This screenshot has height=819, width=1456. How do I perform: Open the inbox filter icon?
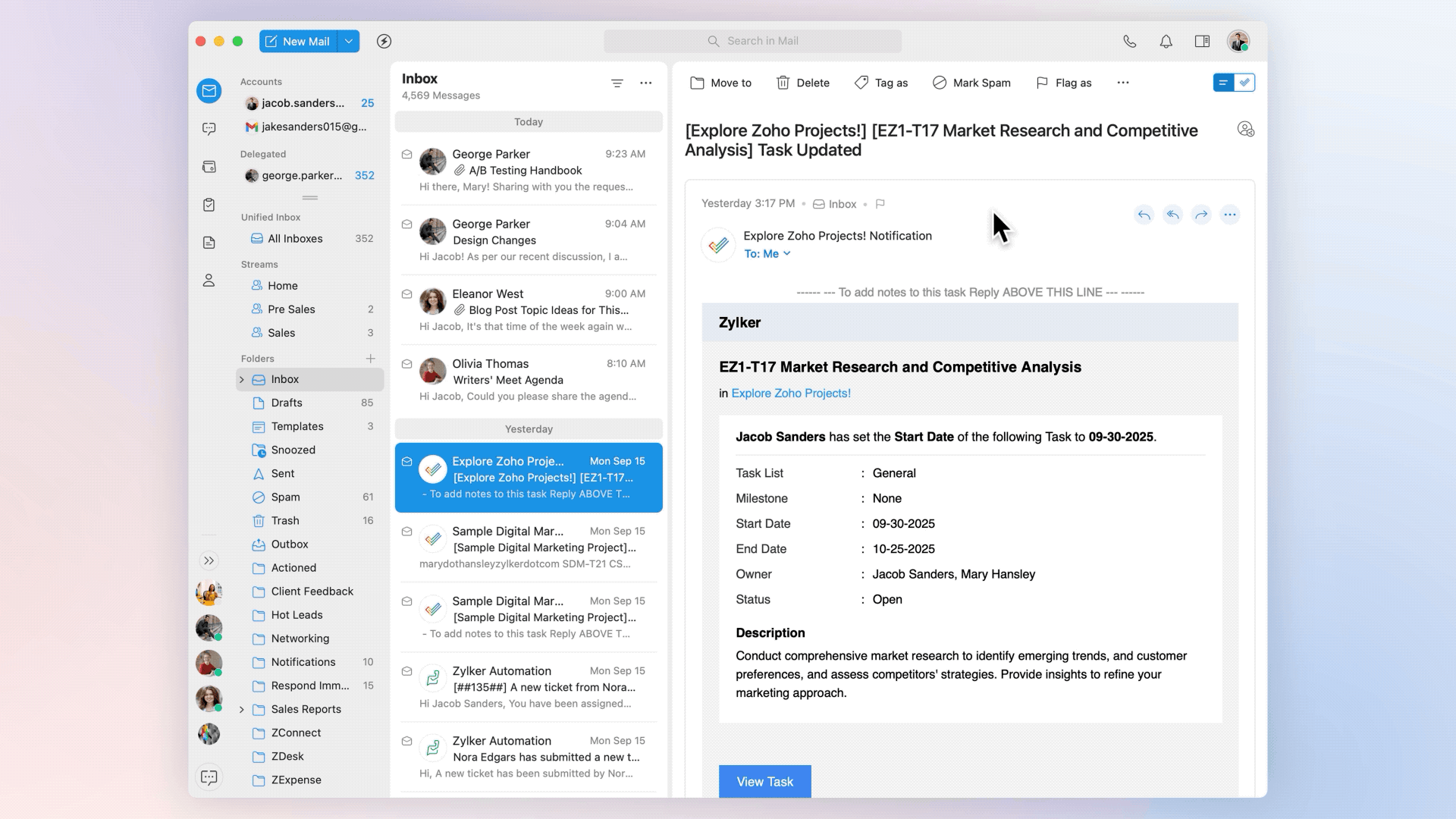point(617,83)
